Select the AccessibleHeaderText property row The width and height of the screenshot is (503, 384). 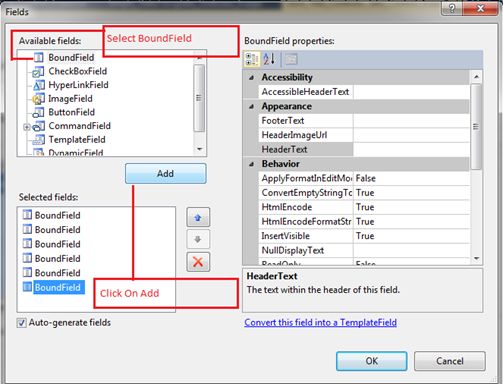point(364,92)
